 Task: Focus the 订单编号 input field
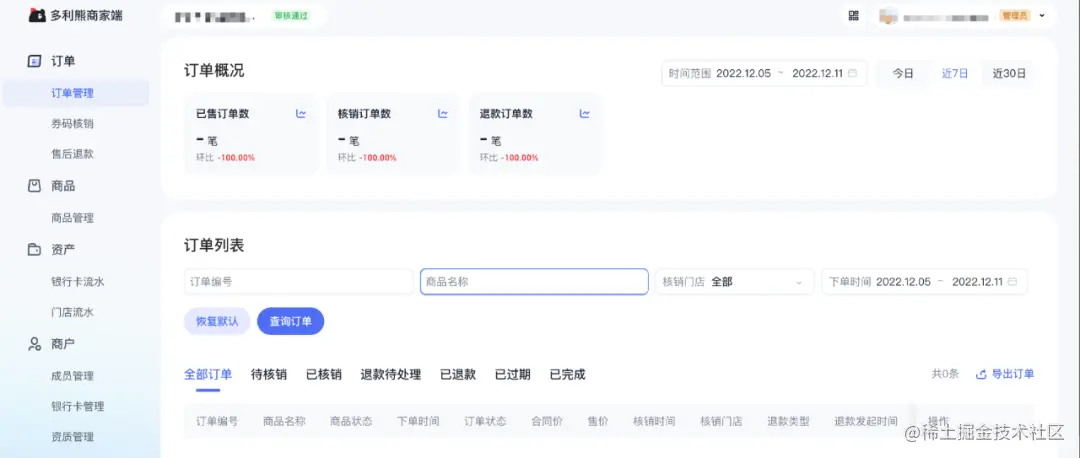299,282
